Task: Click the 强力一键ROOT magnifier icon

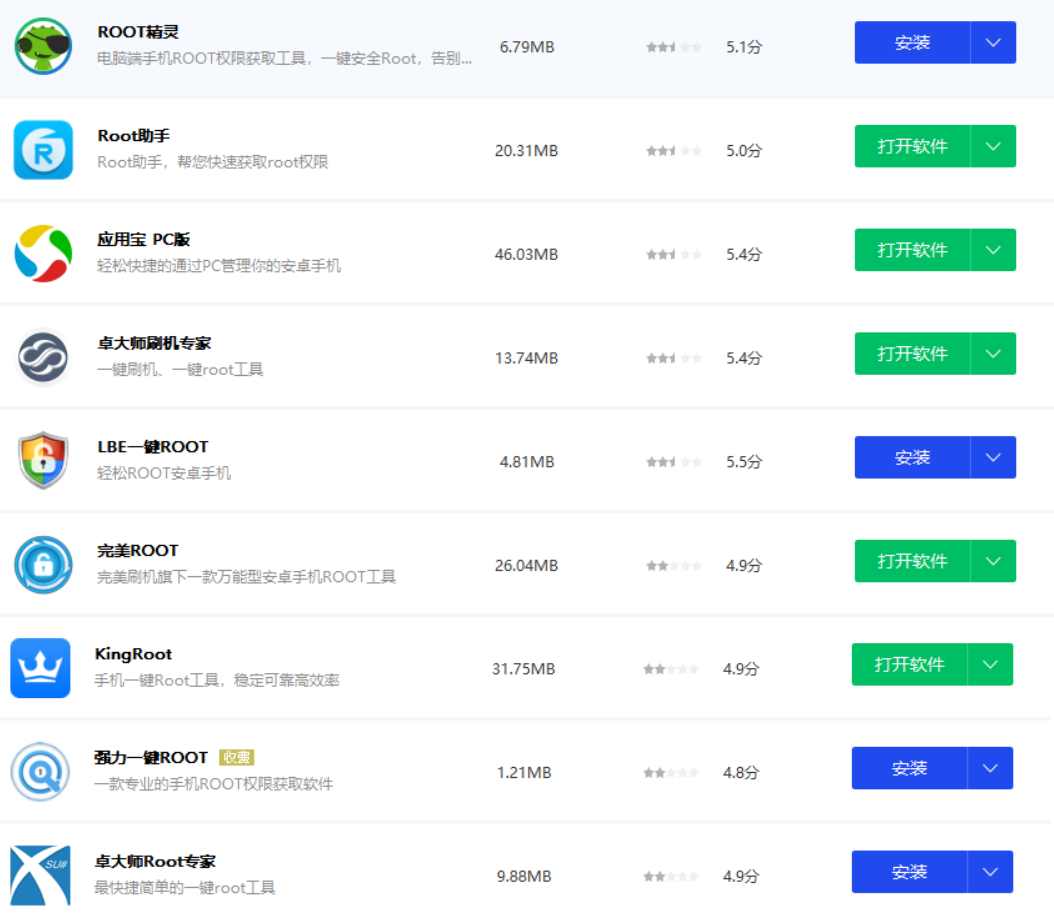Action: click(40, 771)
